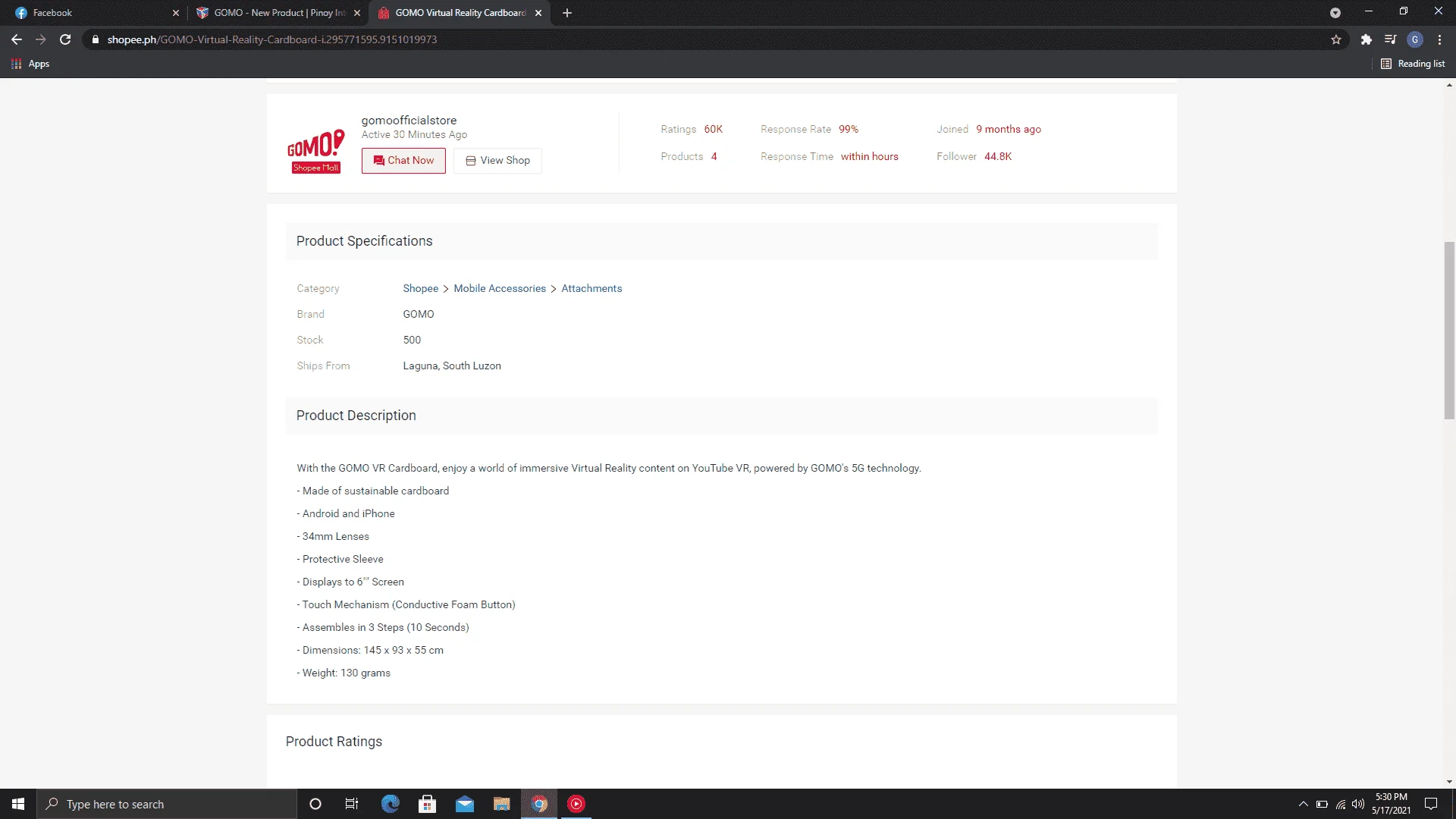Open the red media player taskbar icon

pyautogui.click(x=576, y=804)
